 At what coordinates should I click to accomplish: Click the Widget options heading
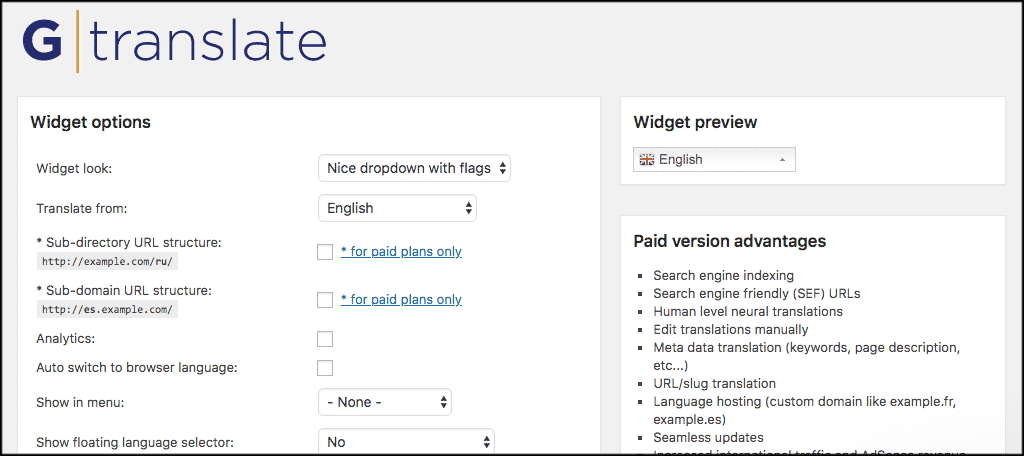click(x=90, y=122)
